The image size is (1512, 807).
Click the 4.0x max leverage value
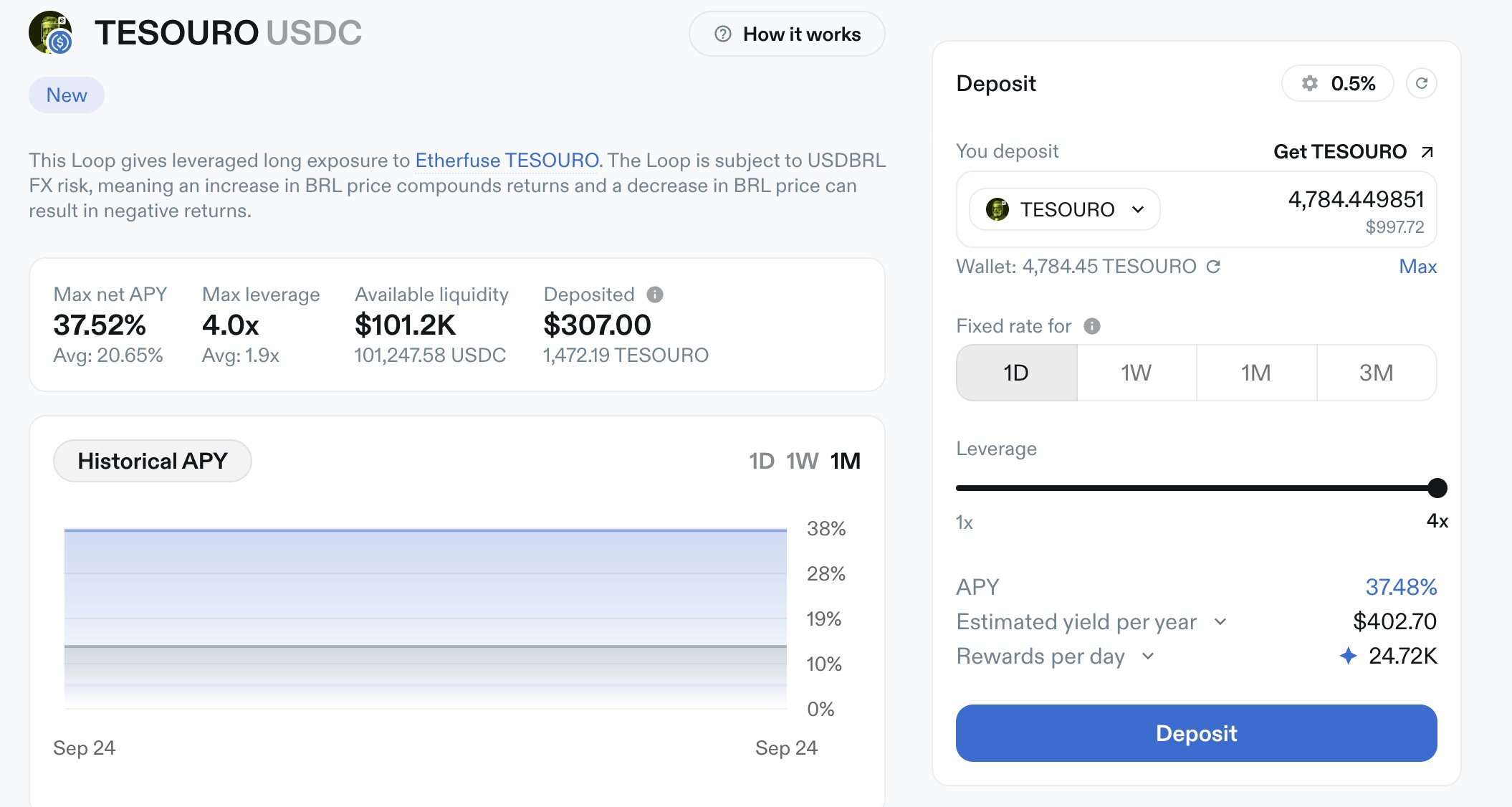(x=230, y=325)
